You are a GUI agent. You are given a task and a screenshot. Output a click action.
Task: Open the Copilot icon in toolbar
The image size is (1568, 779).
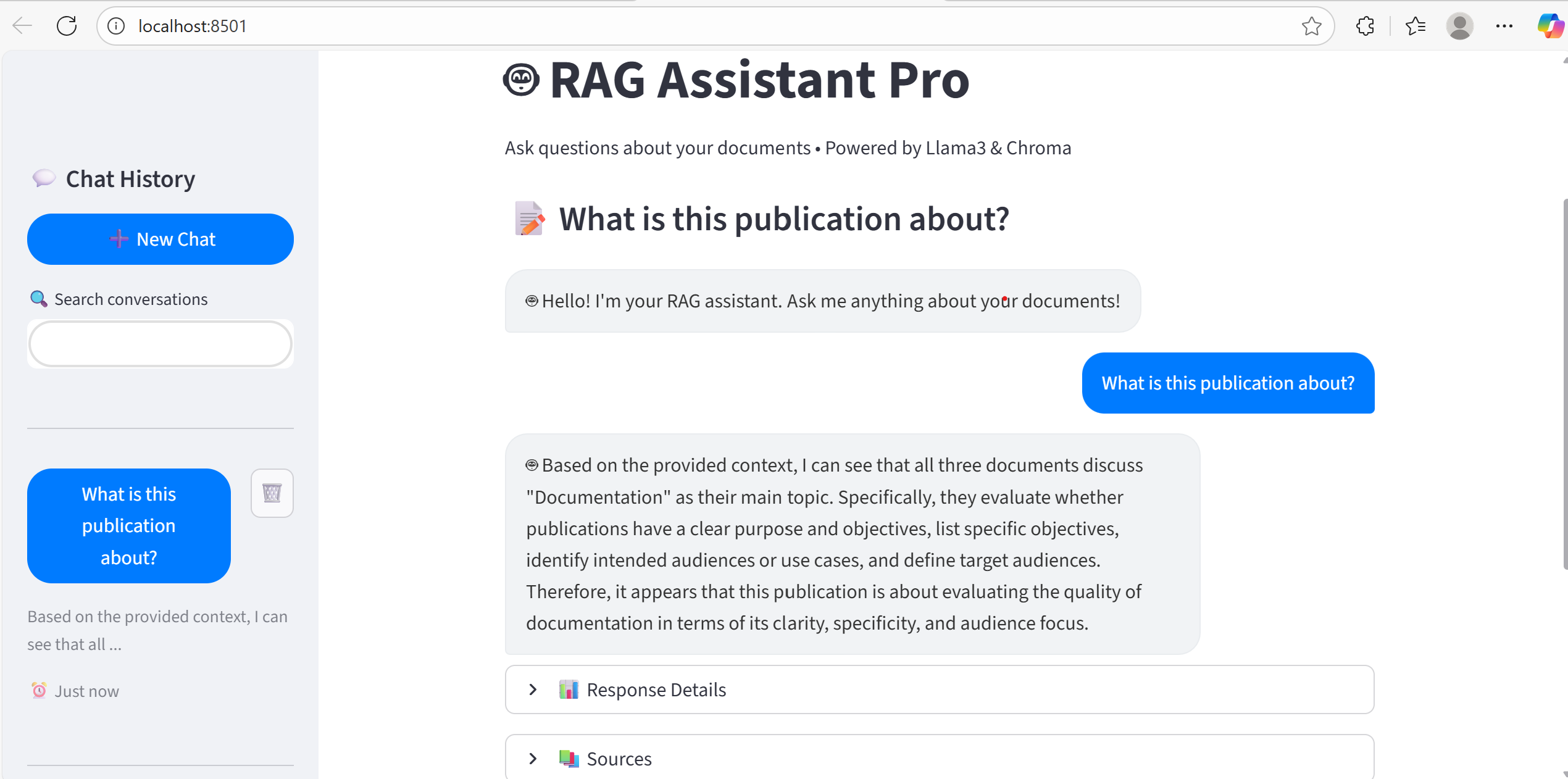1550,26
